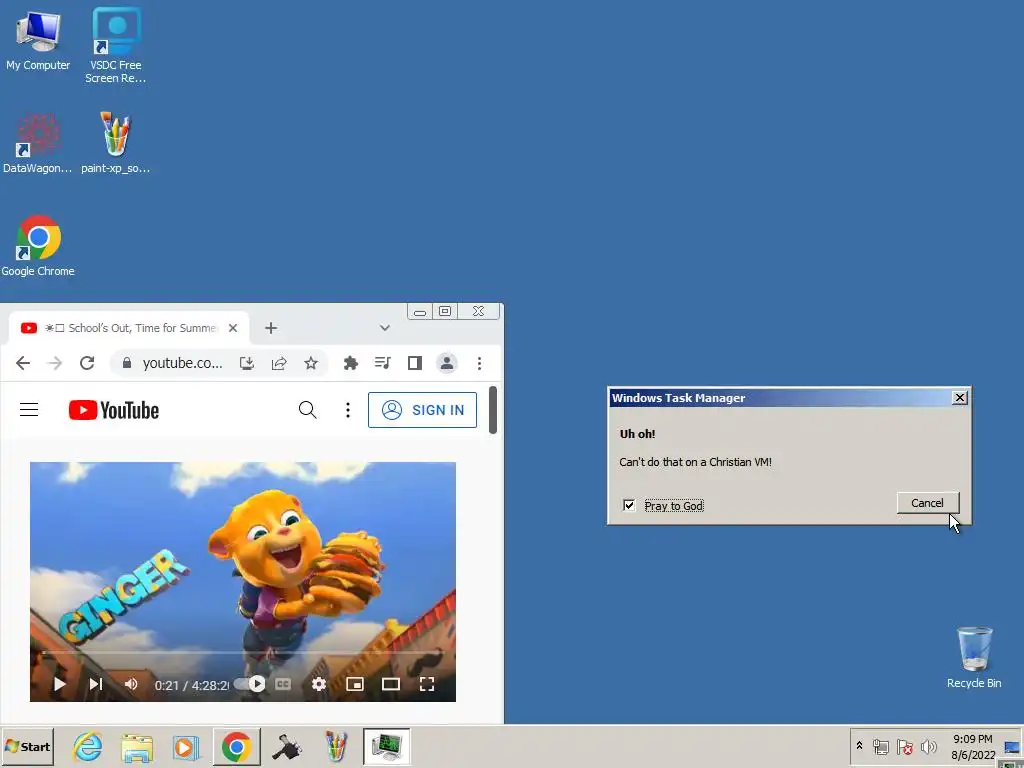Skip to next video
Image resolution: width=1024 pixels, height=768 pixels.
(96, 684)
